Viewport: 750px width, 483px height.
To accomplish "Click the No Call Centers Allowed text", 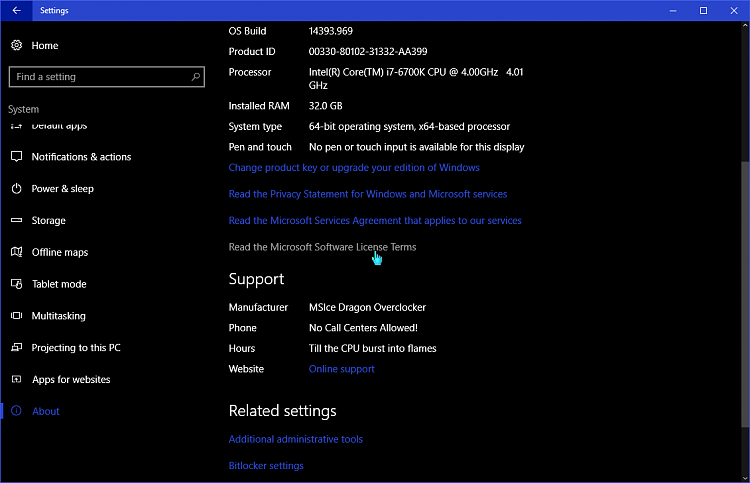I will coord(363,328).
